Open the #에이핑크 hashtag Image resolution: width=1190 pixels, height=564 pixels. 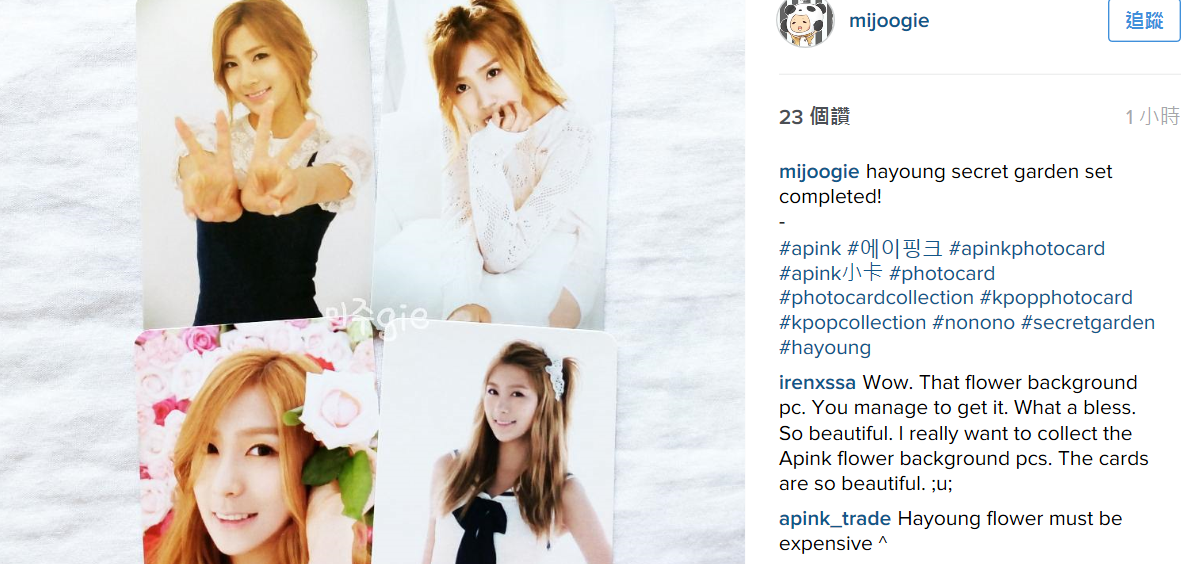(x=895, y=248)
